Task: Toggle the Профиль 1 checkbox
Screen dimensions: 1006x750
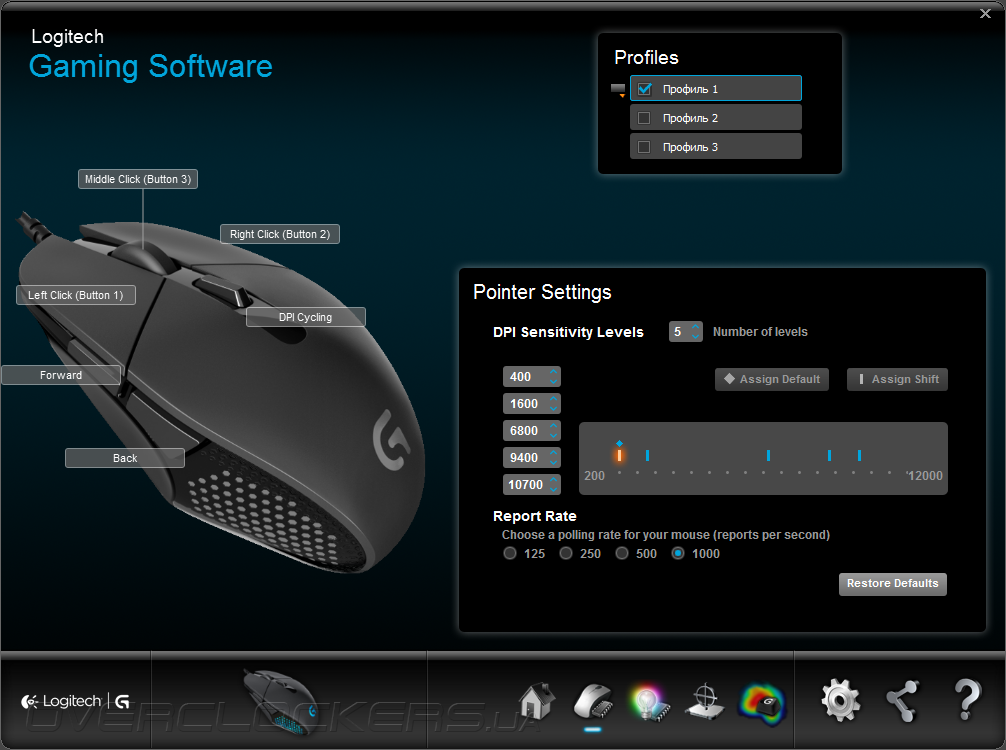Action: [645, 89]
